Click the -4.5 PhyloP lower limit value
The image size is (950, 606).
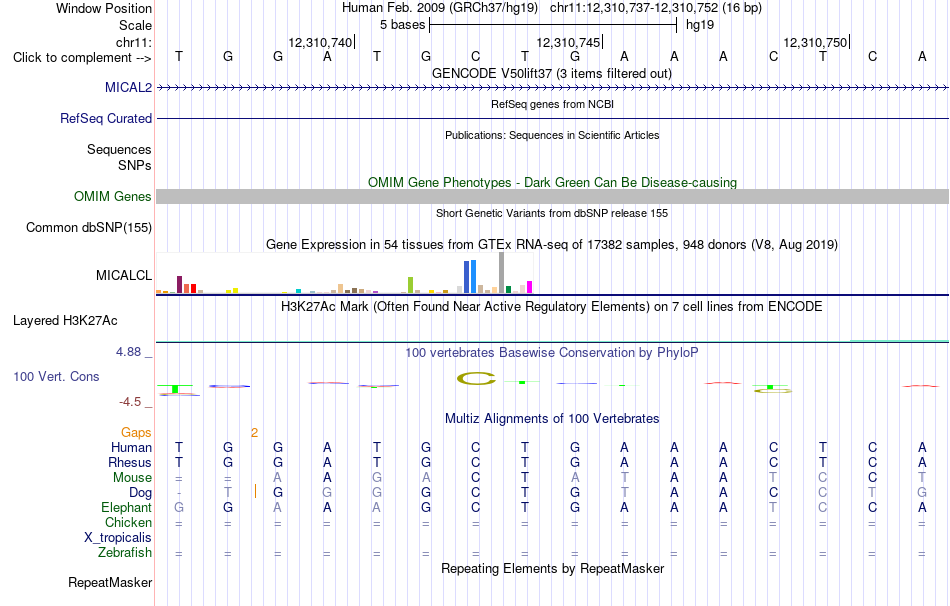pyautogui.click(x=130, y=402)
